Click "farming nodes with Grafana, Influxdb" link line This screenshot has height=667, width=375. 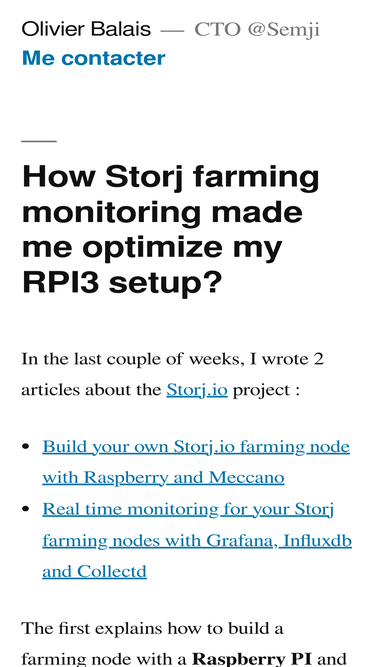click(197, 541)
